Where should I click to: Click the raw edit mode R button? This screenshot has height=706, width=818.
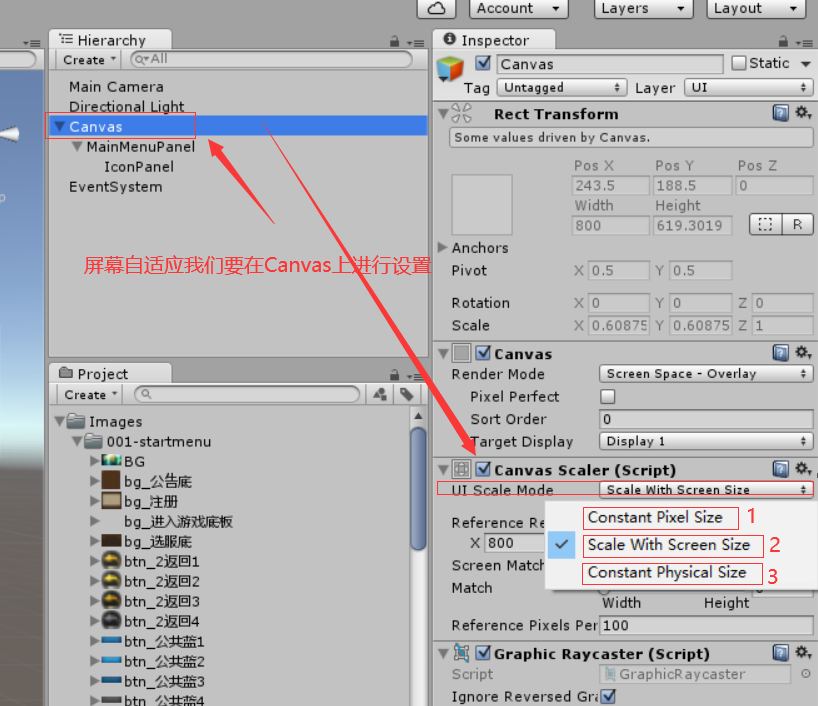797,224
